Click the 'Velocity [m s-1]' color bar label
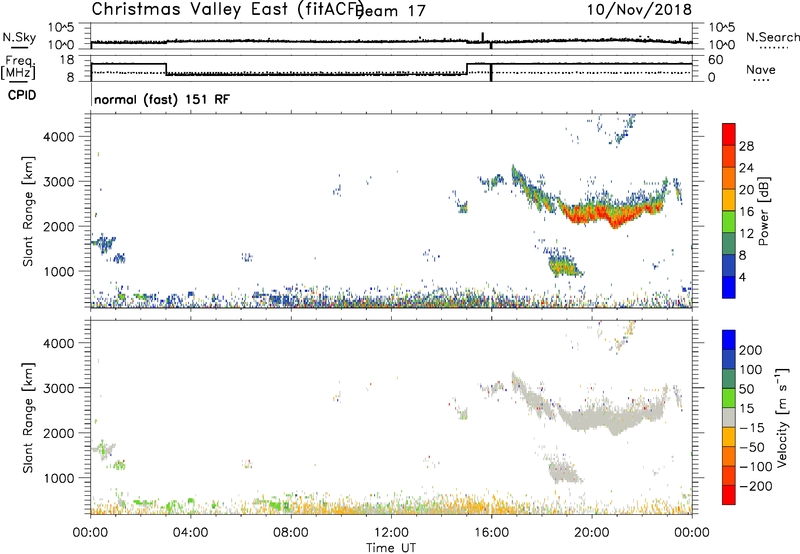The height and width of the screenshot is (554, 800). tap(782, 417)
